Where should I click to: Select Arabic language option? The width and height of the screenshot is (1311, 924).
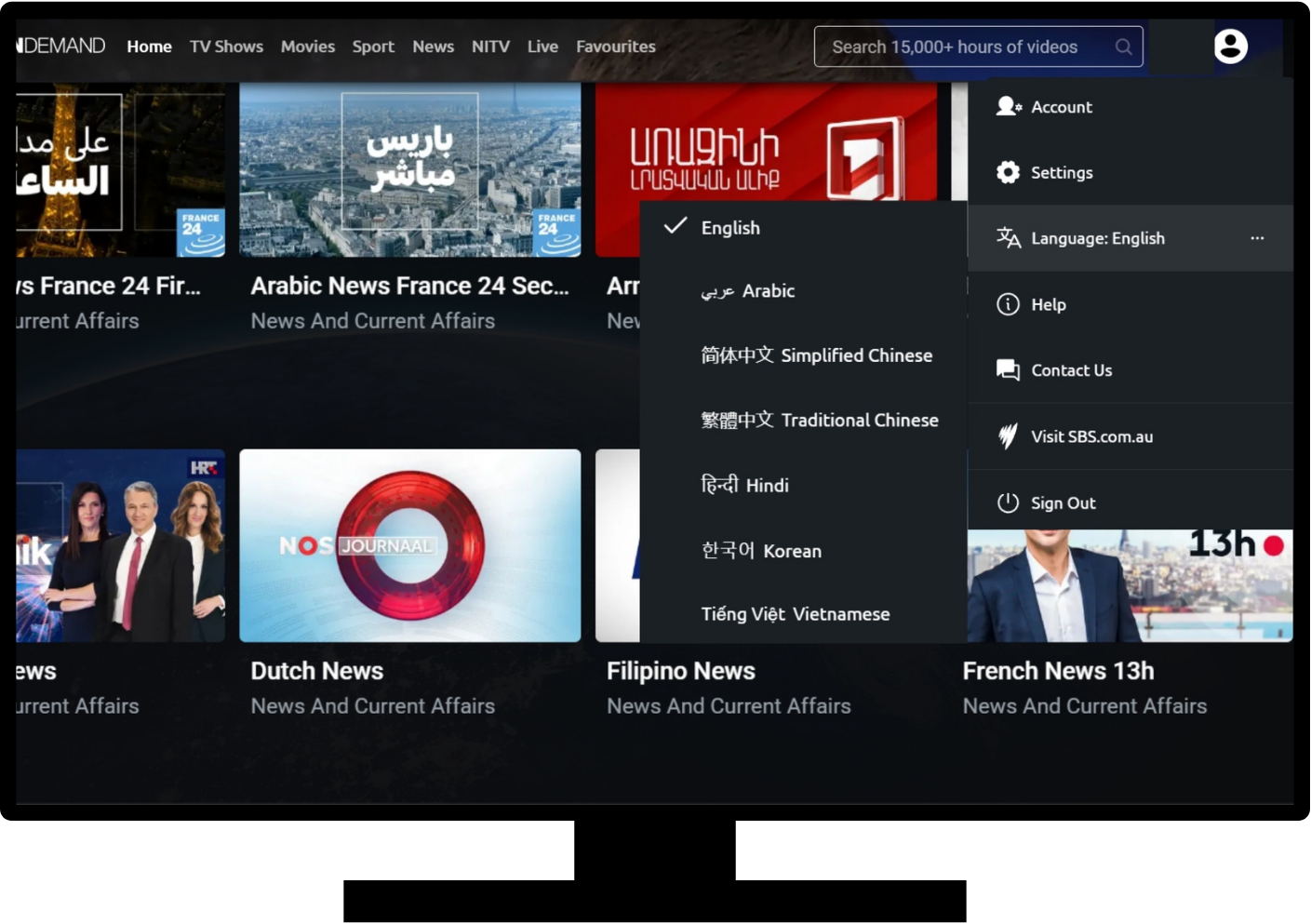tap(804, 291)
